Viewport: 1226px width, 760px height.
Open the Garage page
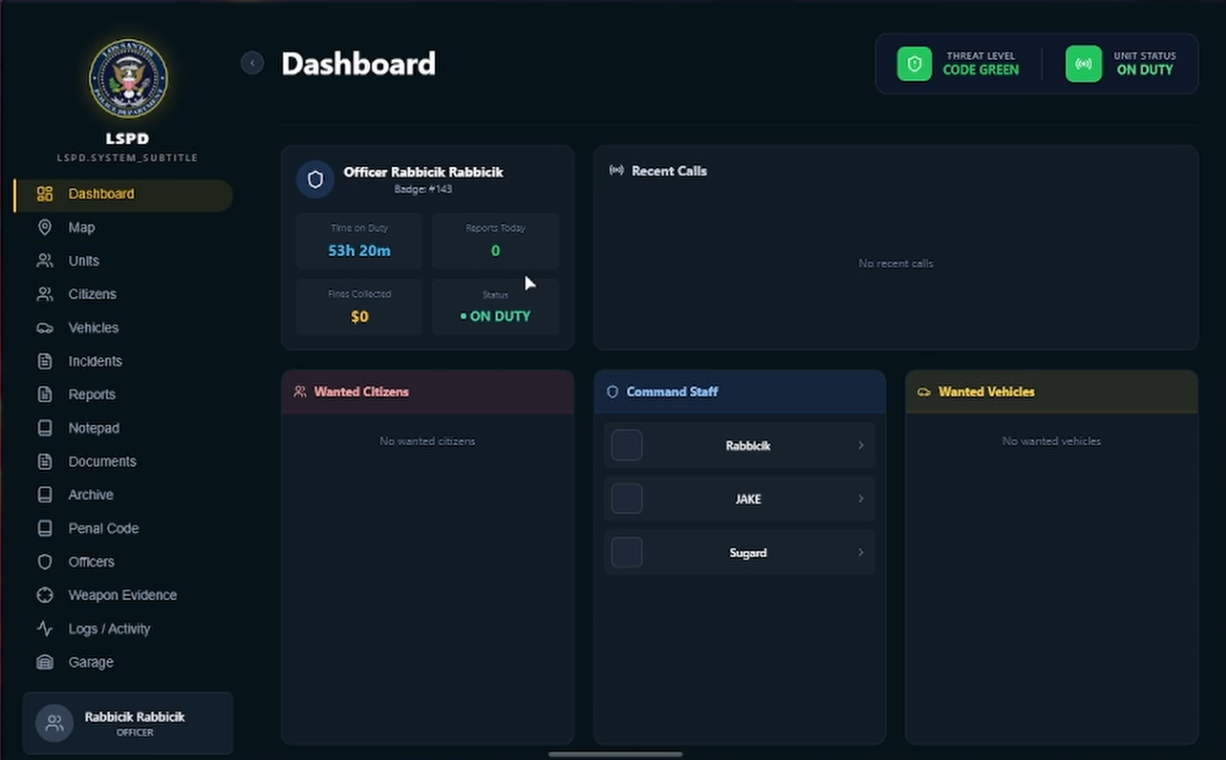click(124, 662)
